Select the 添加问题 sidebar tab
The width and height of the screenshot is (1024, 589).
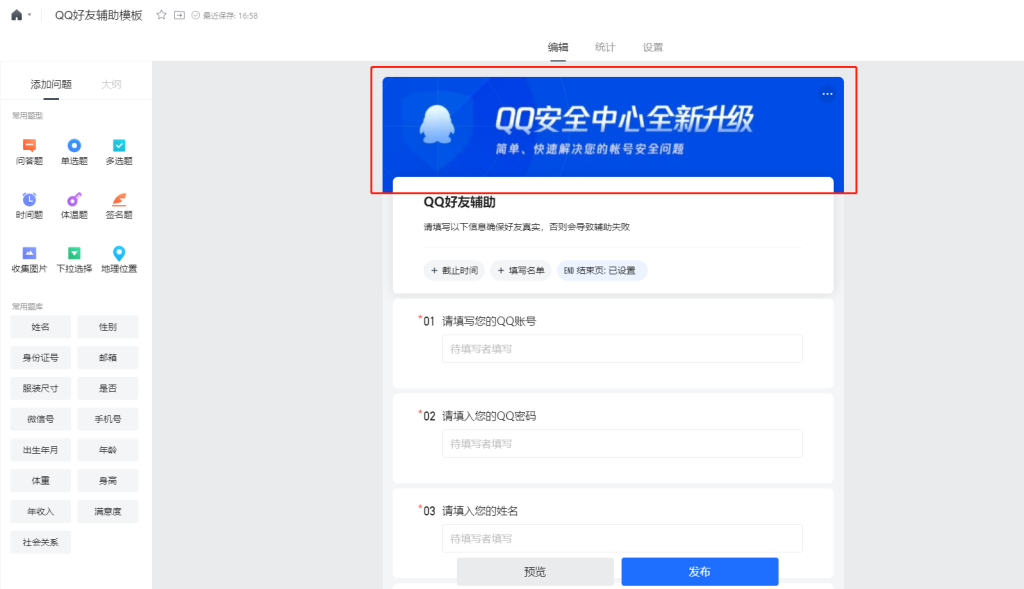51,84
